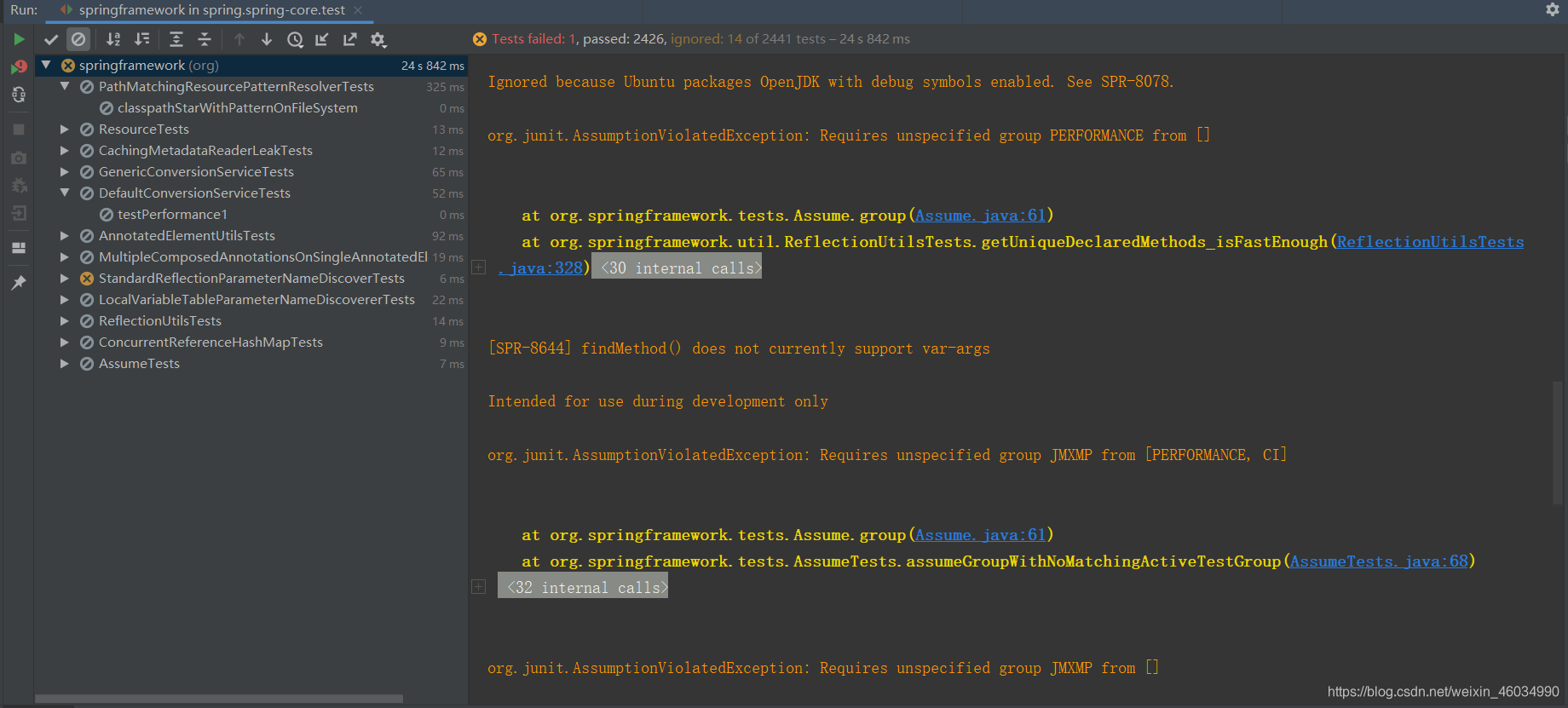Click '325 ms' duration for PathMatchingResourcePatternResolverTests
This screenshot has height=708, width=1568.
tap(445, 87)
